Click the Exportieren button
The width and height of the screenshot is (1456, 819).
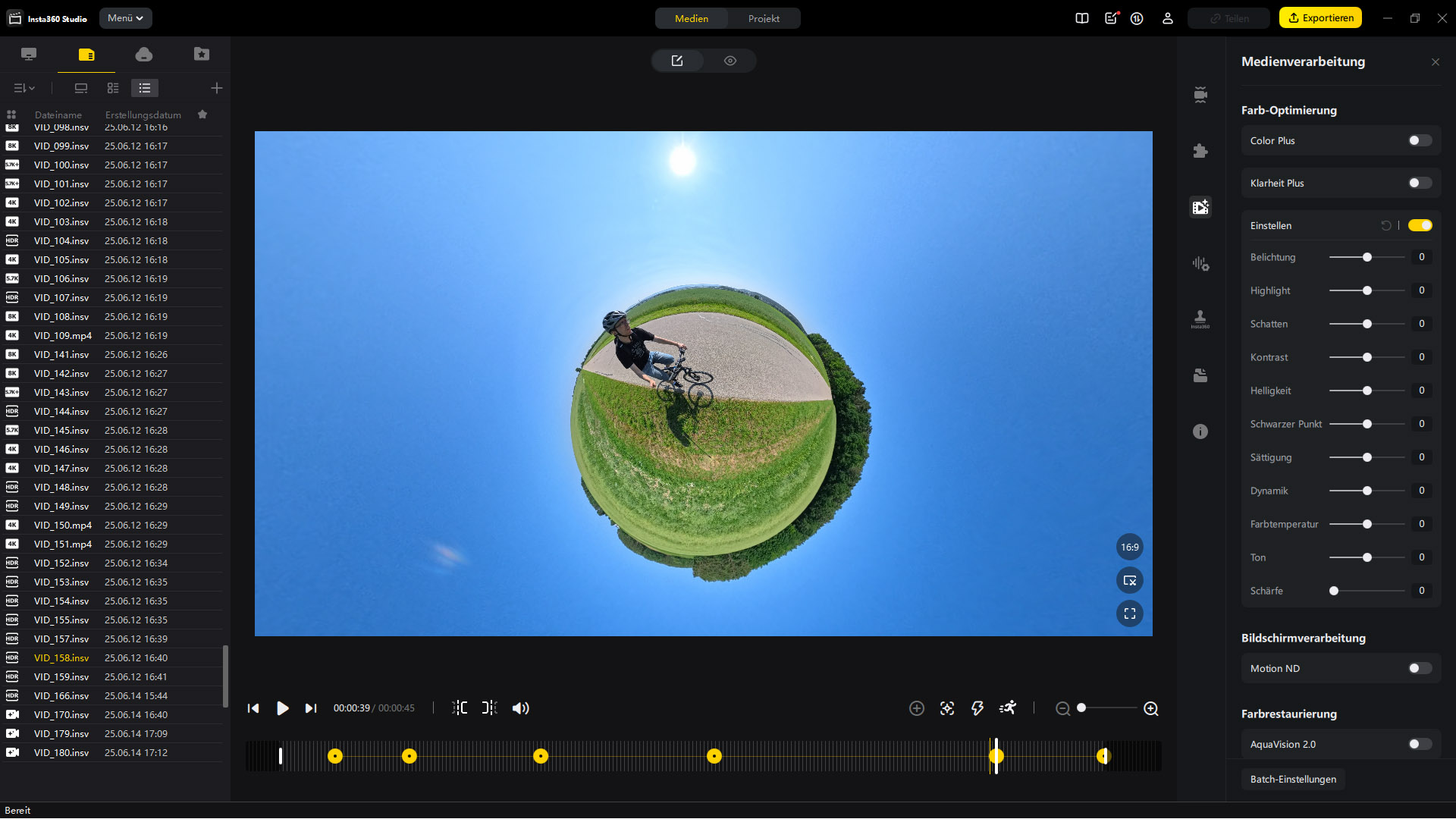tap(1320, 18)
